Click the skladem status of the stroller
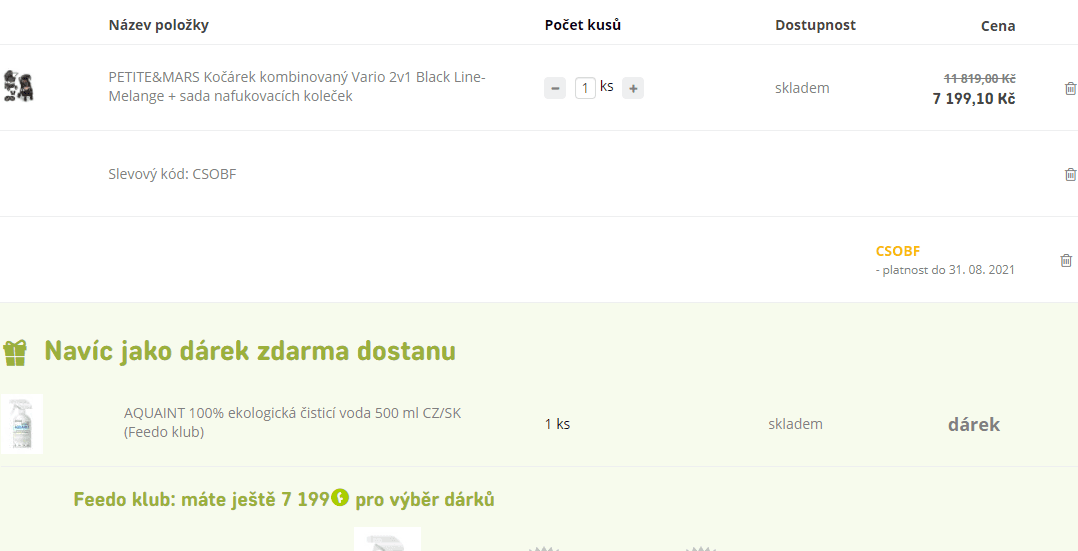 (x=802, y=88)
